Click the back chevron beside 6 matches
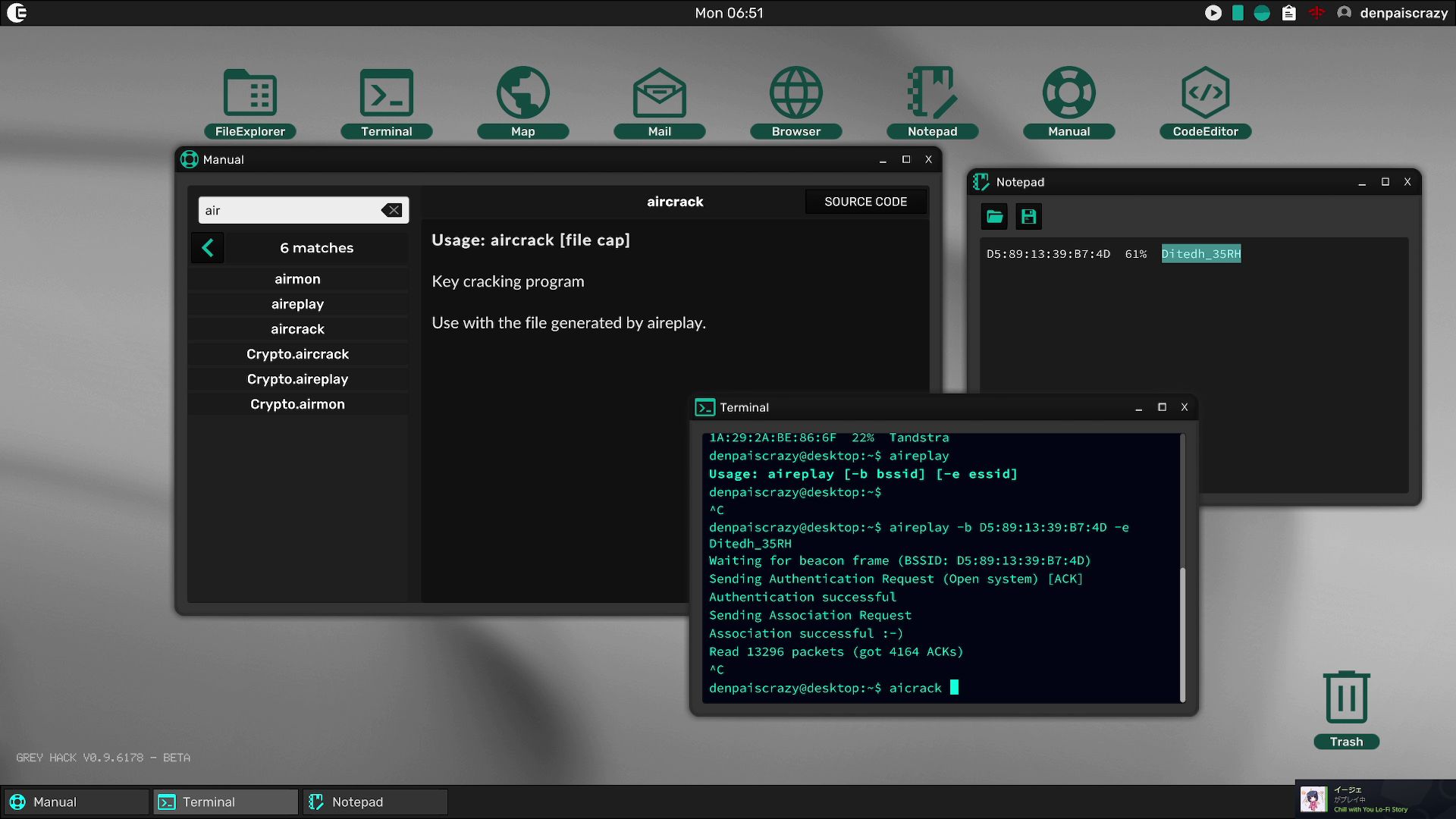The image size is (1456, 819). (208, 248)
